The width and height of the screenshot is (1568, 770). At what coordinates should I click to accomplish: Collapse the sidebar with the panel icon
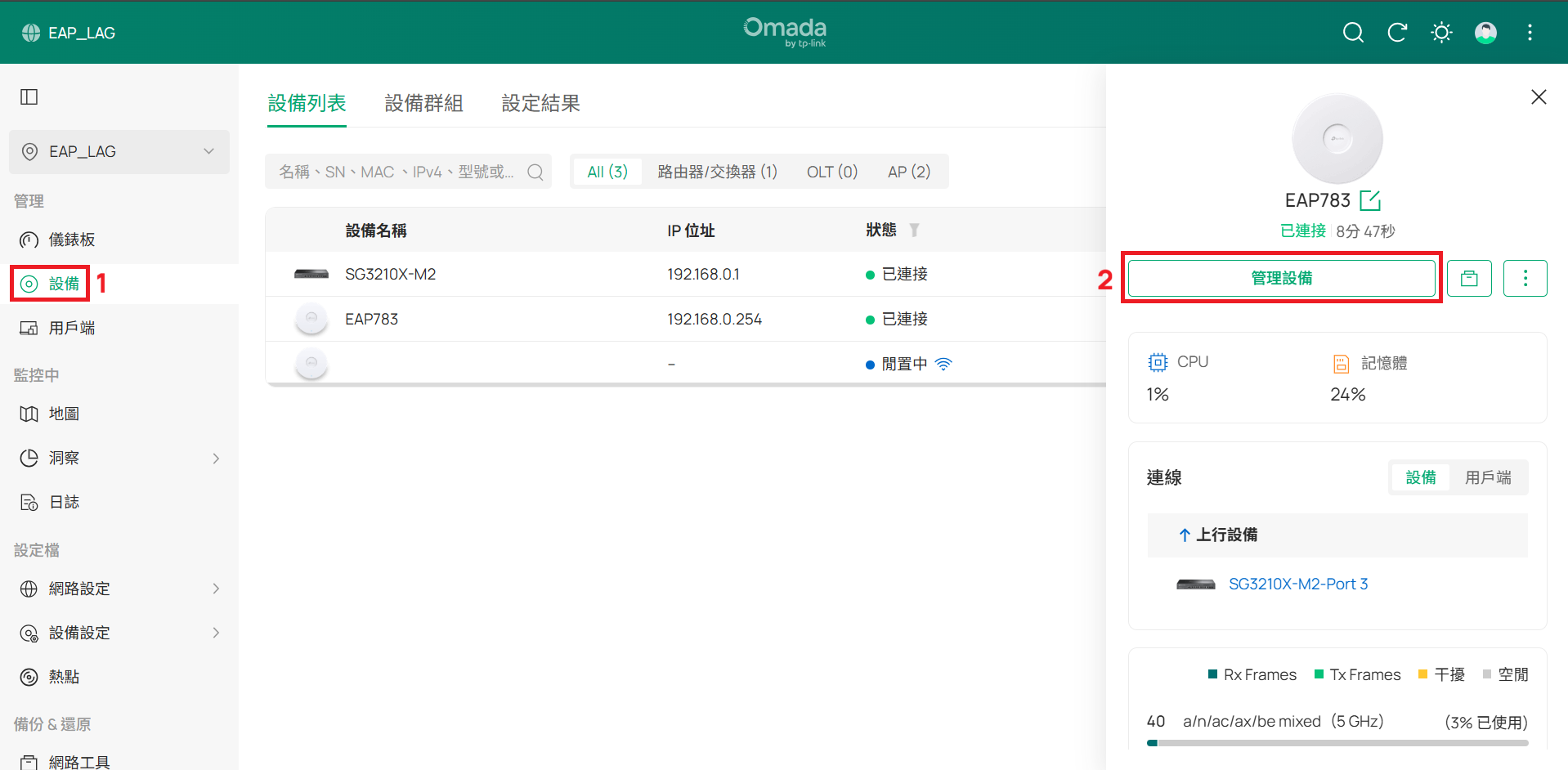tap(29, 97)
